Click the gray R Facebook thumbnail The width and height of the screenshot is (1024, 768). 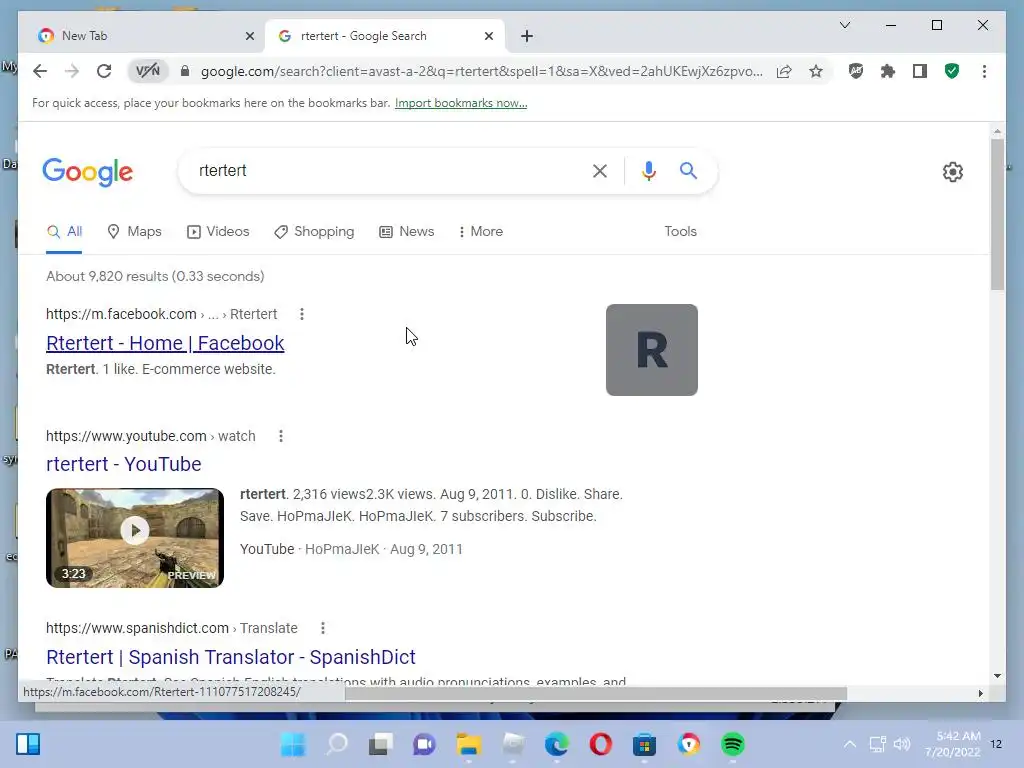(x=652, y=350)
